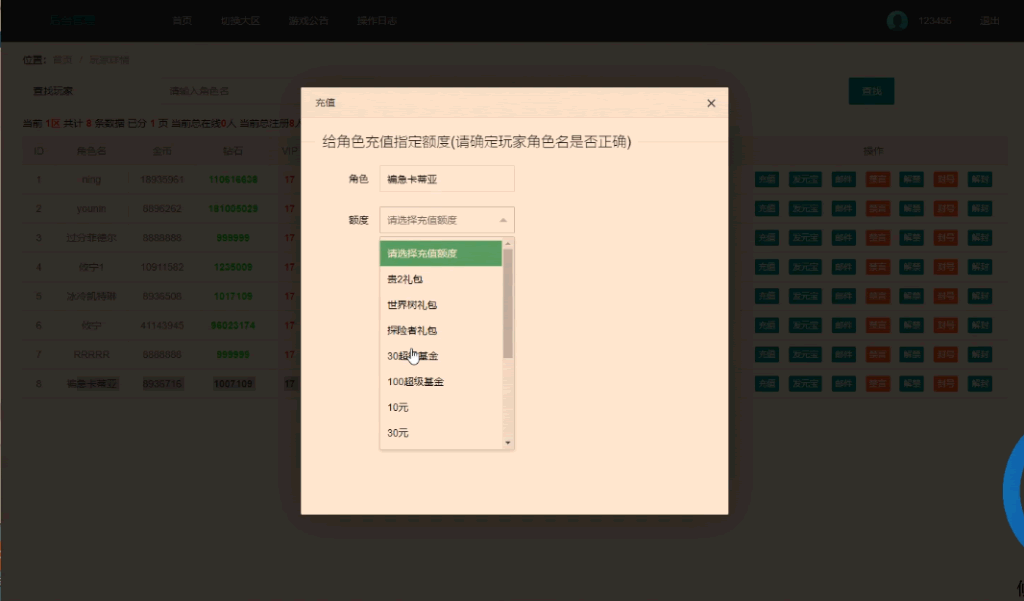The width and height of the screenshot is (1024, 601).
Task: Click the user avatar icon in the header
Action: coord(897,21)
